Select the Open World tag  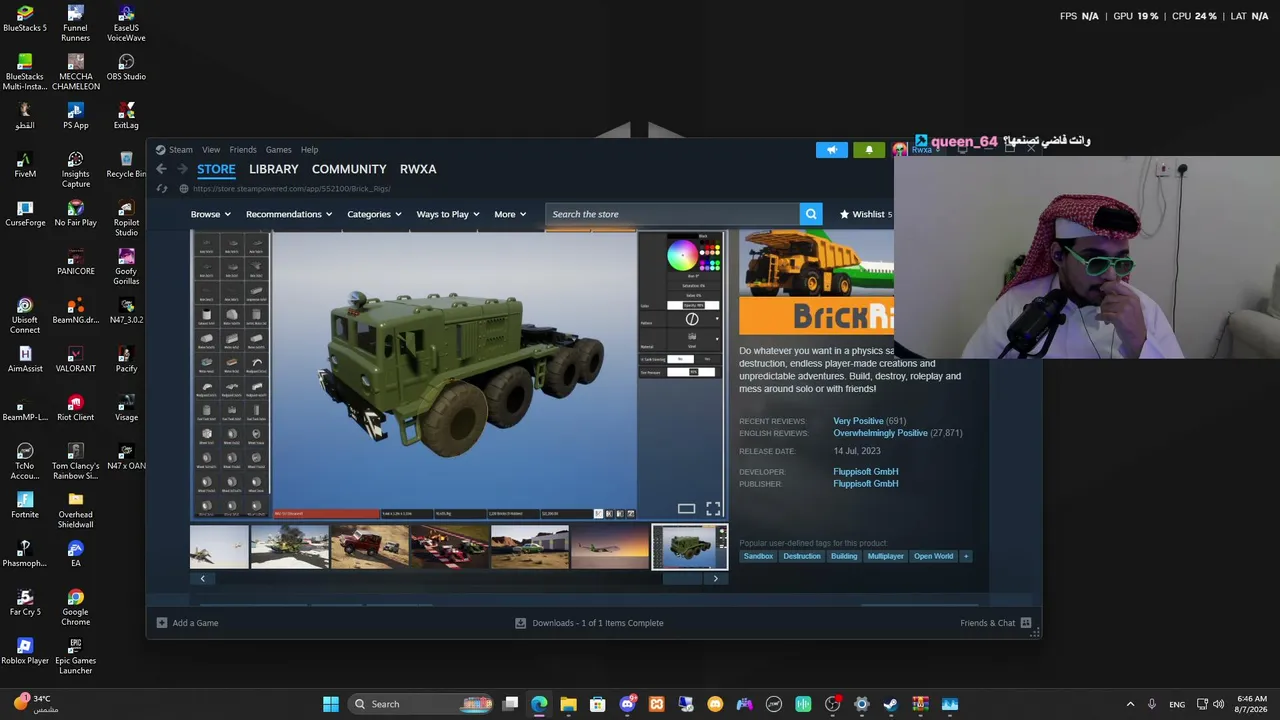[933, 556]
